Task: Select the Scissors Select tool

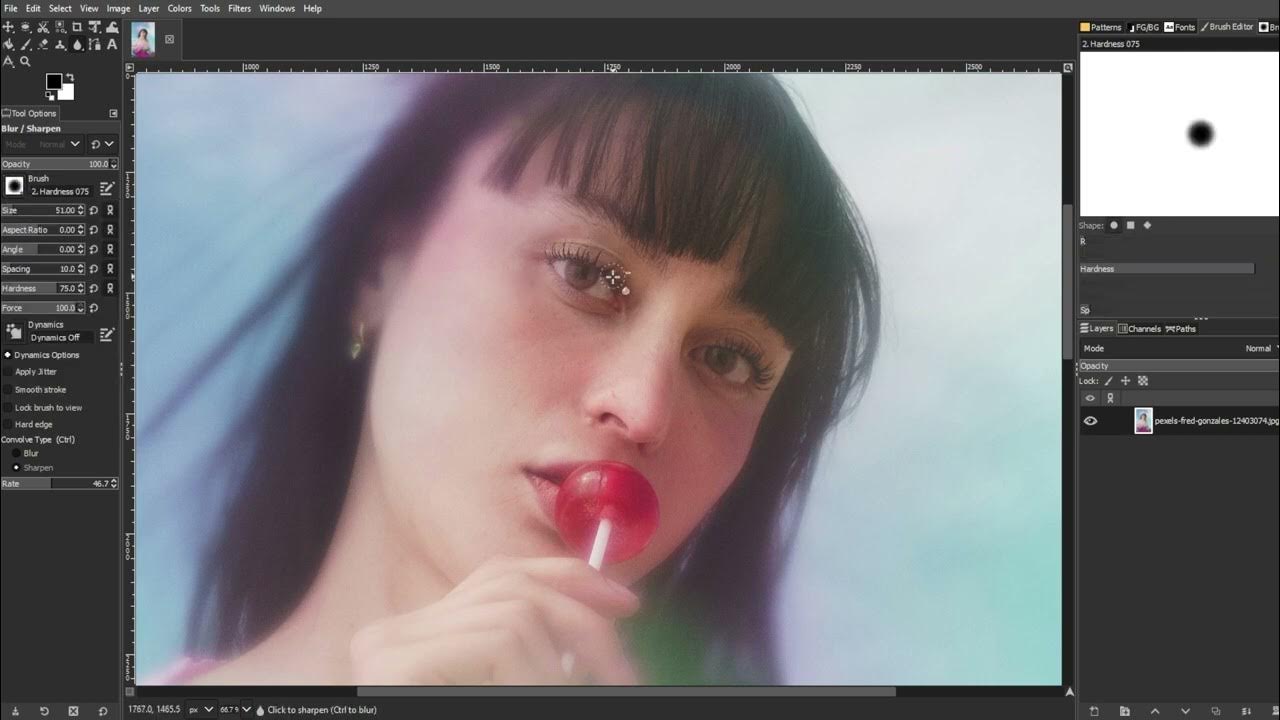Action: coord(43,27)
